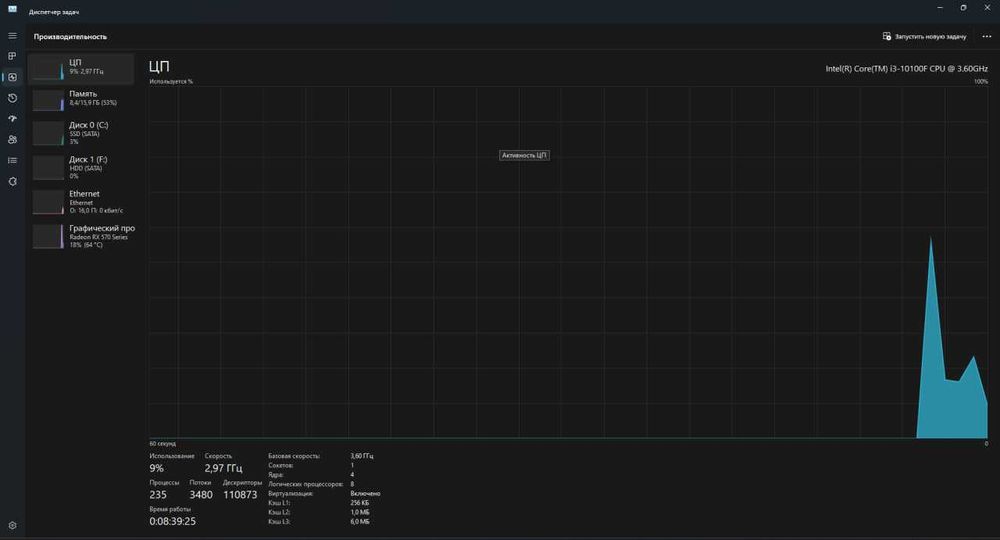Open the Services page icon
The image size is (1000, 540).
point(12,182)
